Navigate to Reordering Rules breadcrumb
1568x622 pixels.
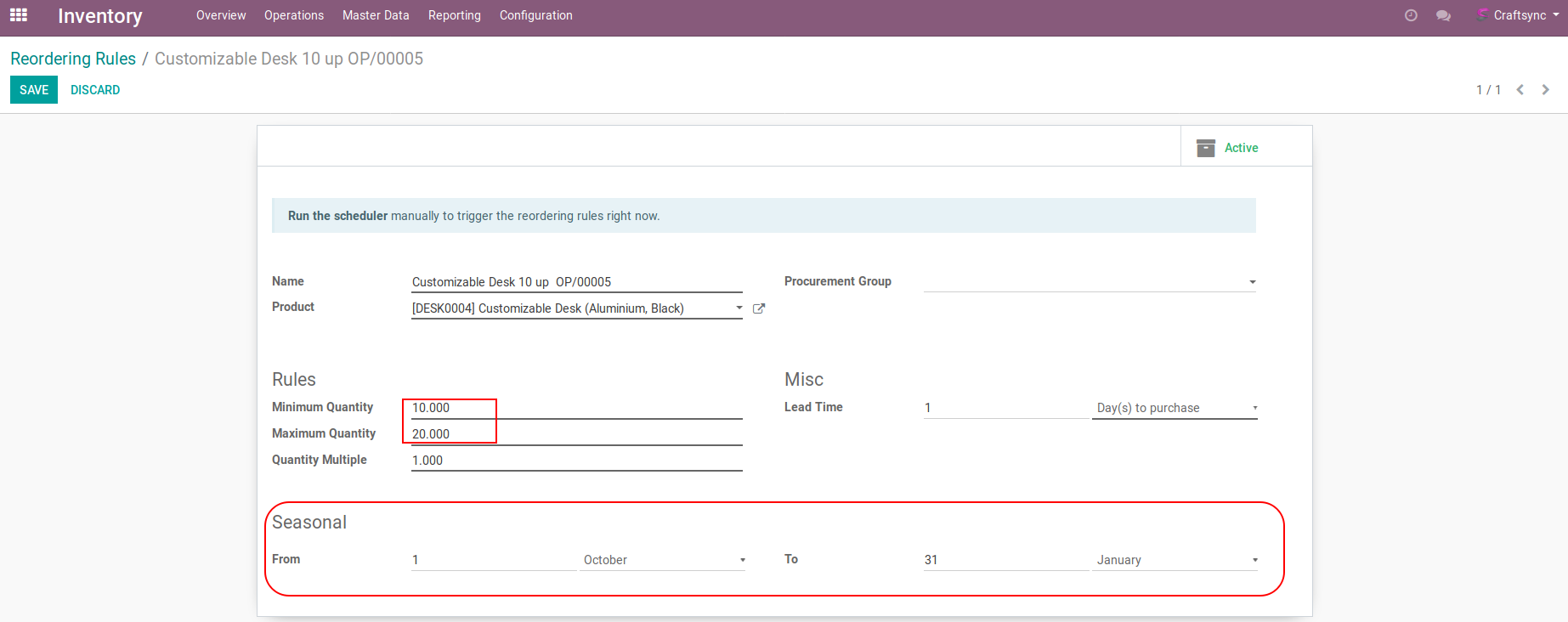point(73,59)
